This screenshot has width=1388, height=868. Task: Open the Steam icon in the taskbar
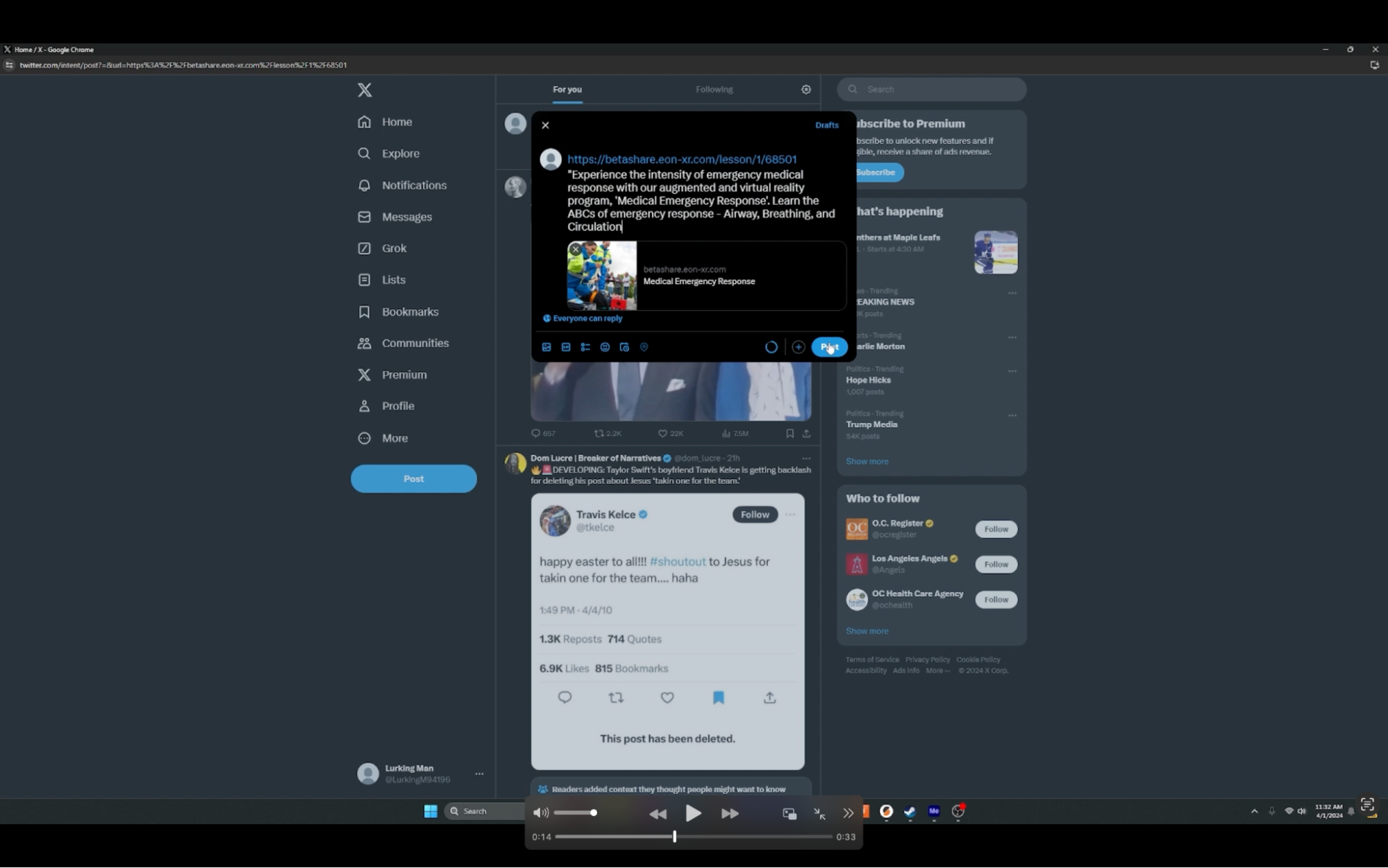pos(910,812)
